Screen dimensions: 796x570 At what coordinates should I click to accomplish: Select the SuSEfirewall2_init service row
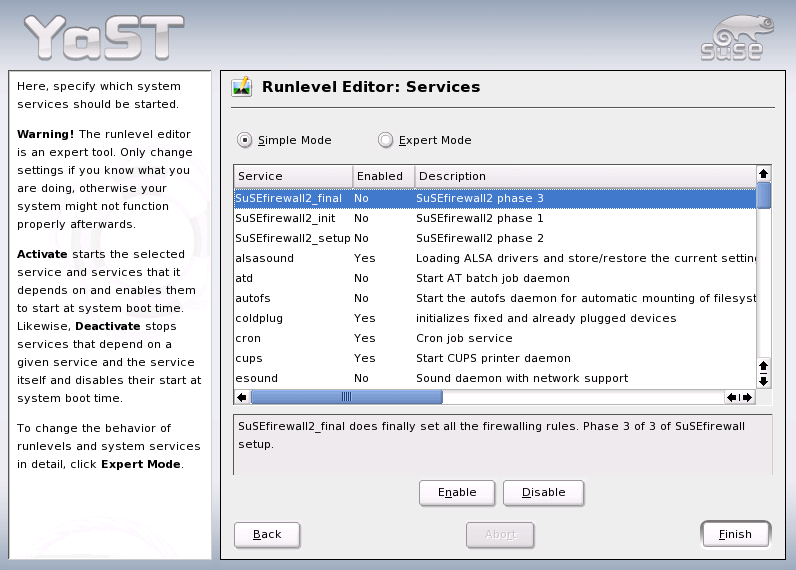[495, 218]
